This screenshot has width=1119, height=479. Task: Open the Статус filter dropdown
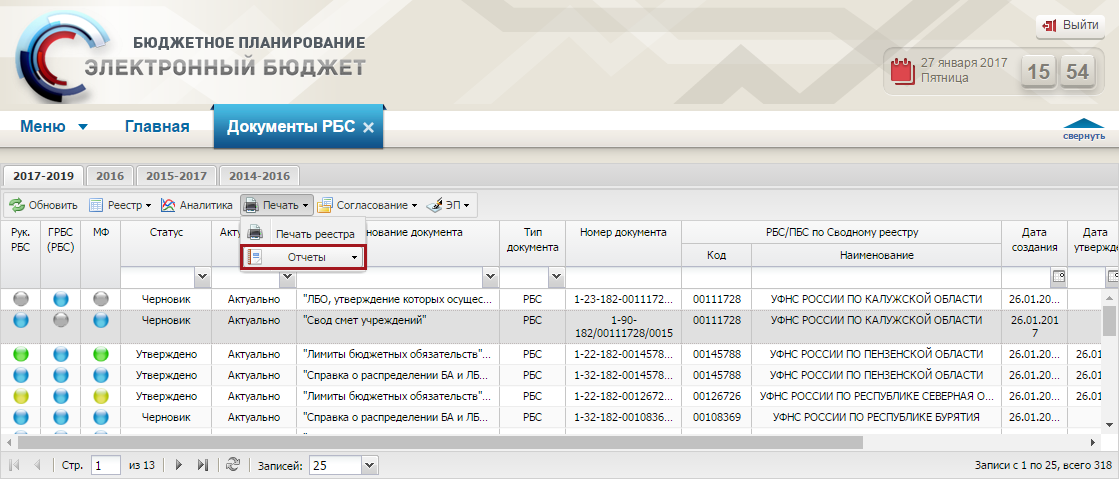[x=202, y=275]
